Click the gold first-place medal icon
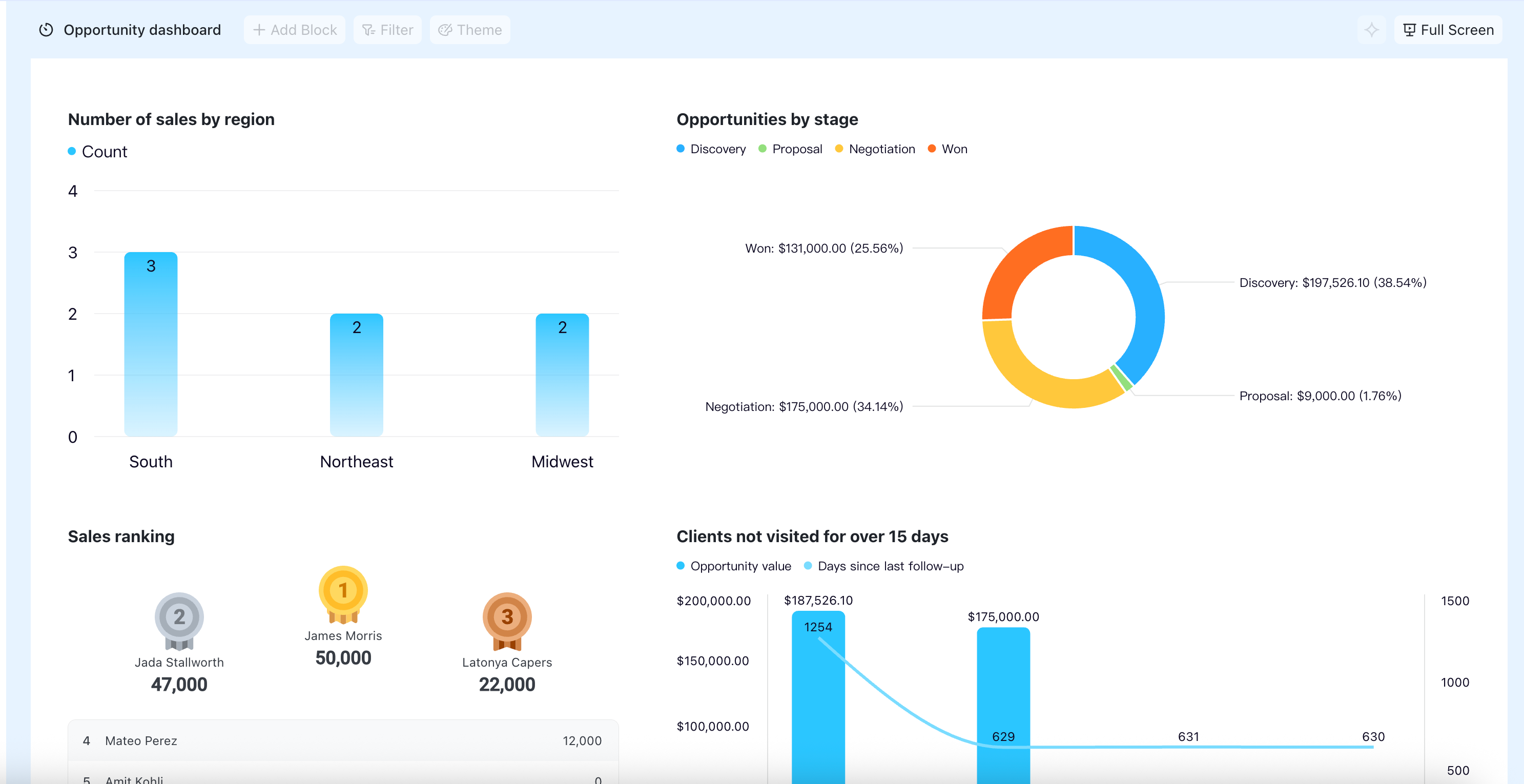This screenshot has width=1524, height=784. (x=343, y=594)
